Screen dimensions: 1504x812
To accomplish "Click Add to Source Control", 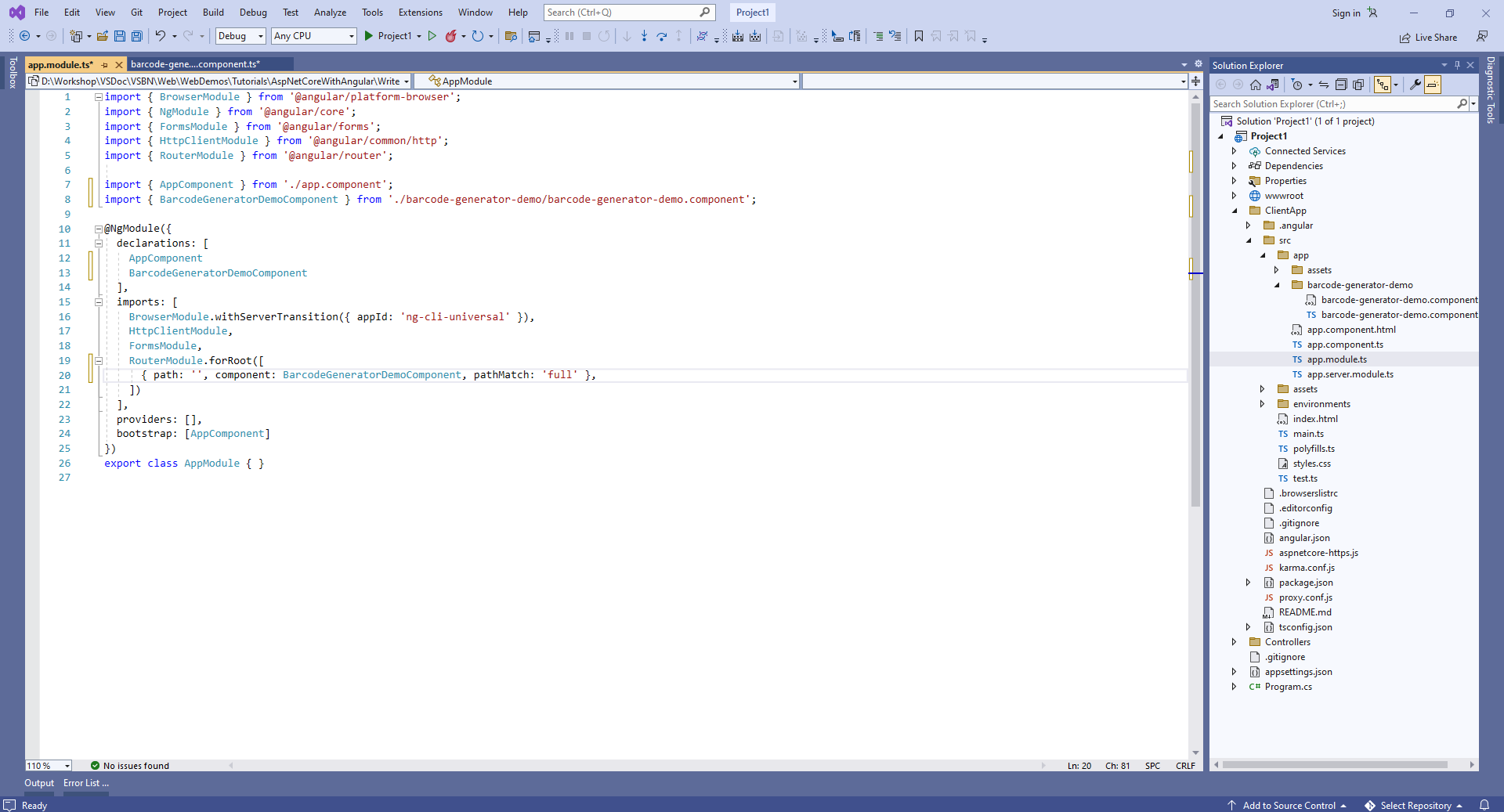I will point(1289,805).
